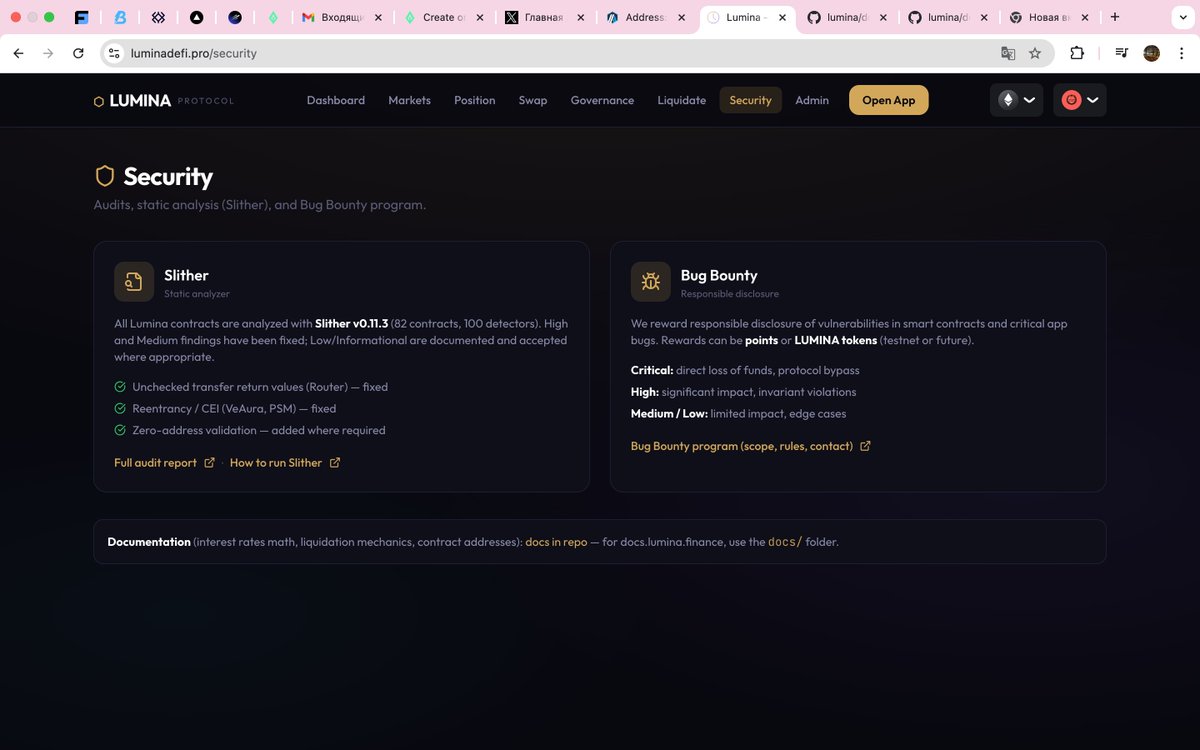This screenshot has height=750, width=1200.
Task: Open the browser tab search chevron
Action: tap(1184, 17)
